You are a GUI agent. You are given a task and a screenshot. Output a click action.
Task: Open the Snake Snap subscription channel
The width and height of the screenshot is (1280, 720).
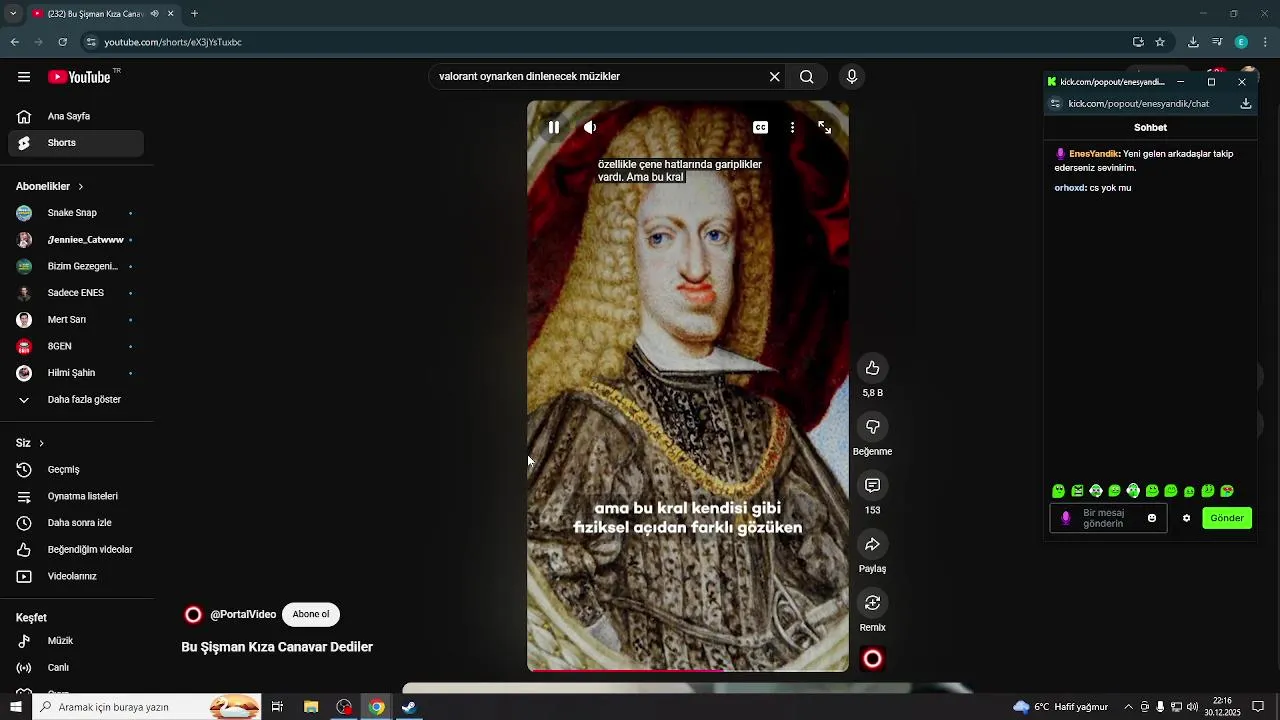pos(76,213)
